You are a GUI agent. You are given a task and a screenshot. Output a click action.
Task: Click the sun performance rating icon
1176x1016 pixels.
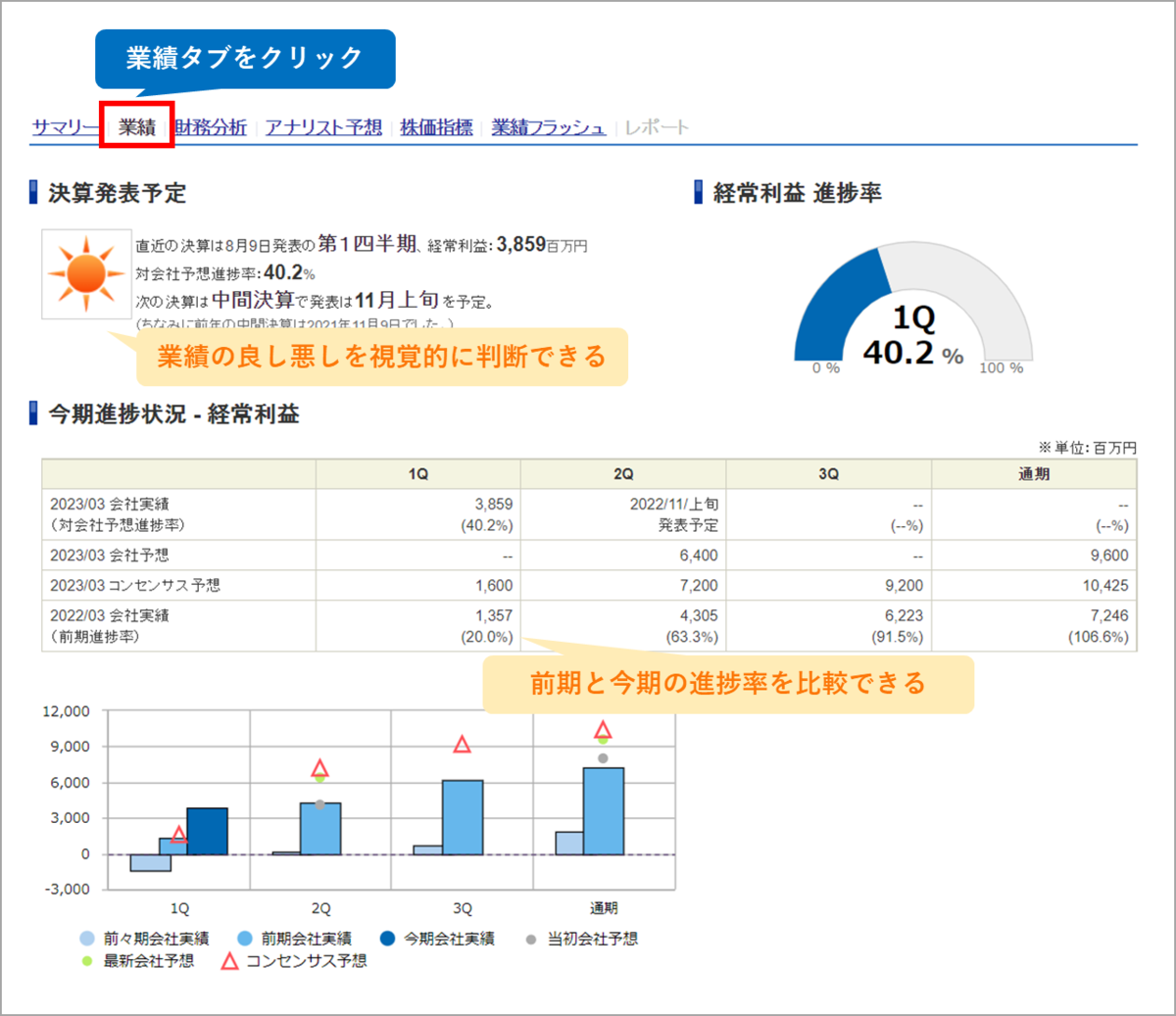(x=84, y=274)
